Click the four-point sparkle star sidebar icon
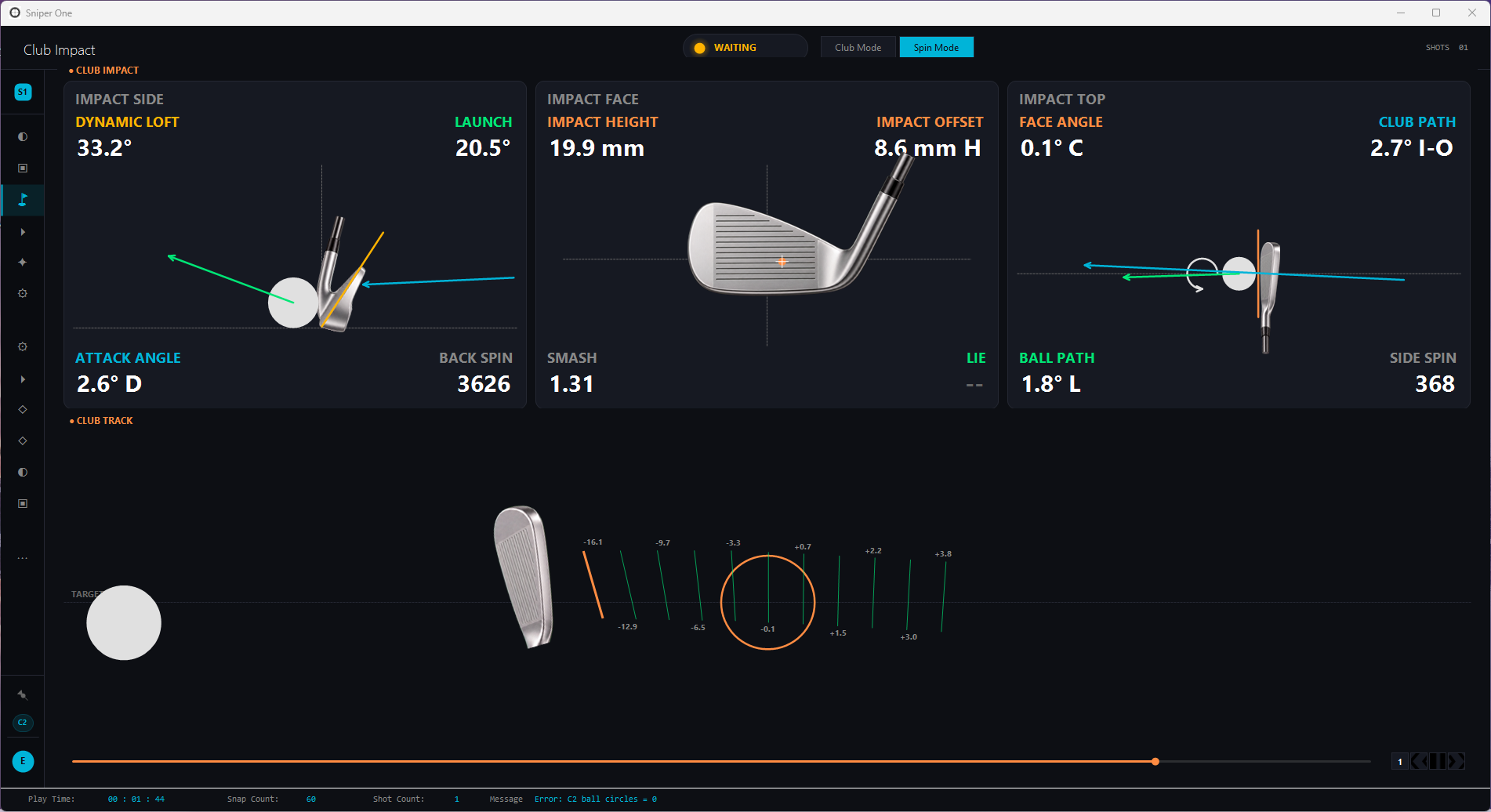 click(23, 262)
